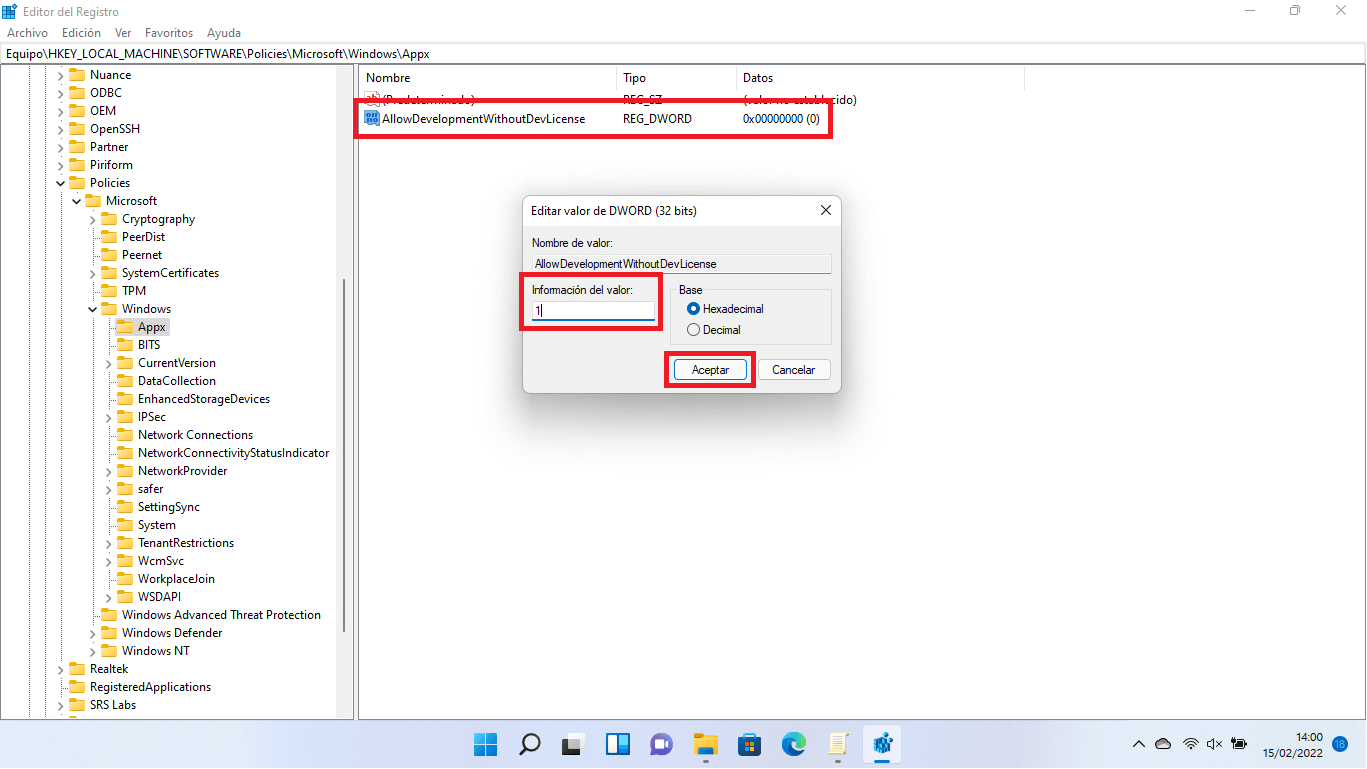Select the Decimal base option
The image size is (1367, 769).
pyautogui.click(x=694, y=330)
